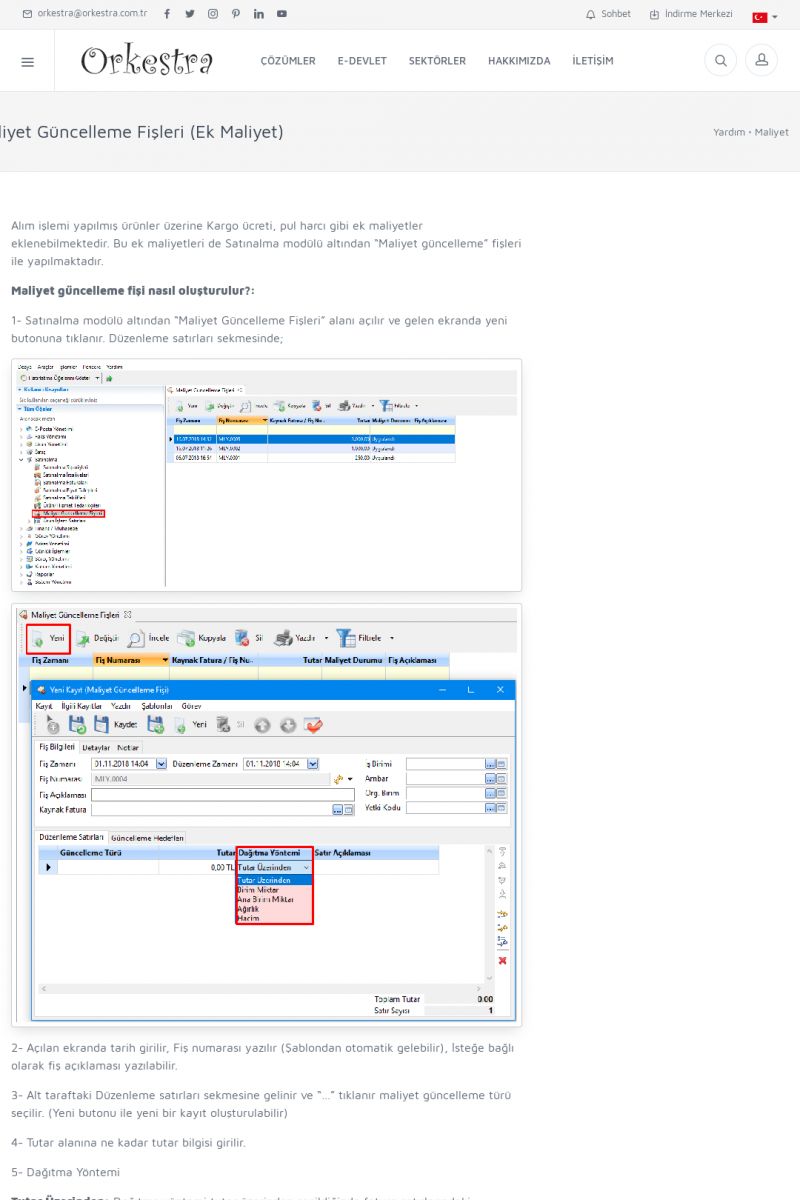Open the Twitter social icon
The width and height of the screenshot is (800, 1200).
[x=190, y=14]
